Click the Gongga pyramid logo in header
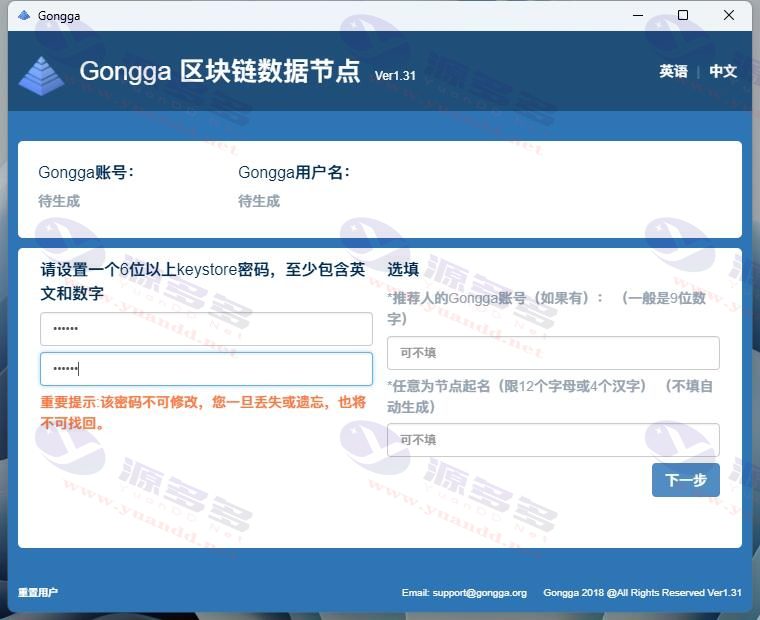The height and width of the screenshot is (620, 760). coord(41,75)
